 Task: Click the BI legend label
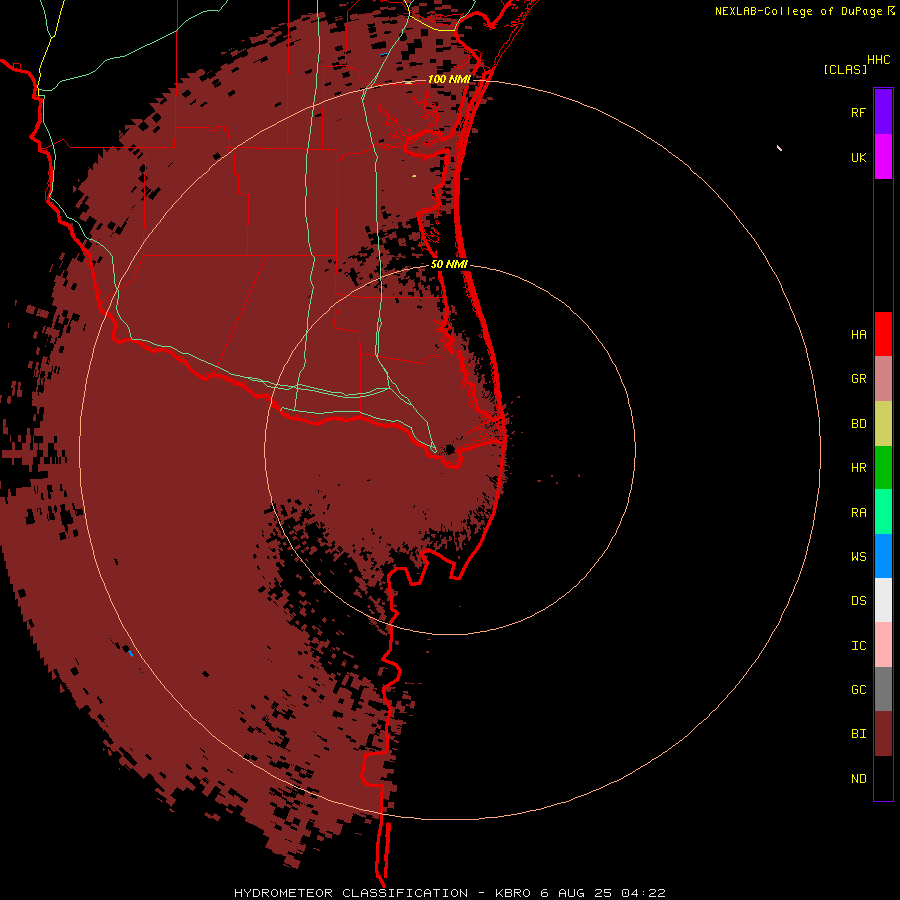click(859, 734)
